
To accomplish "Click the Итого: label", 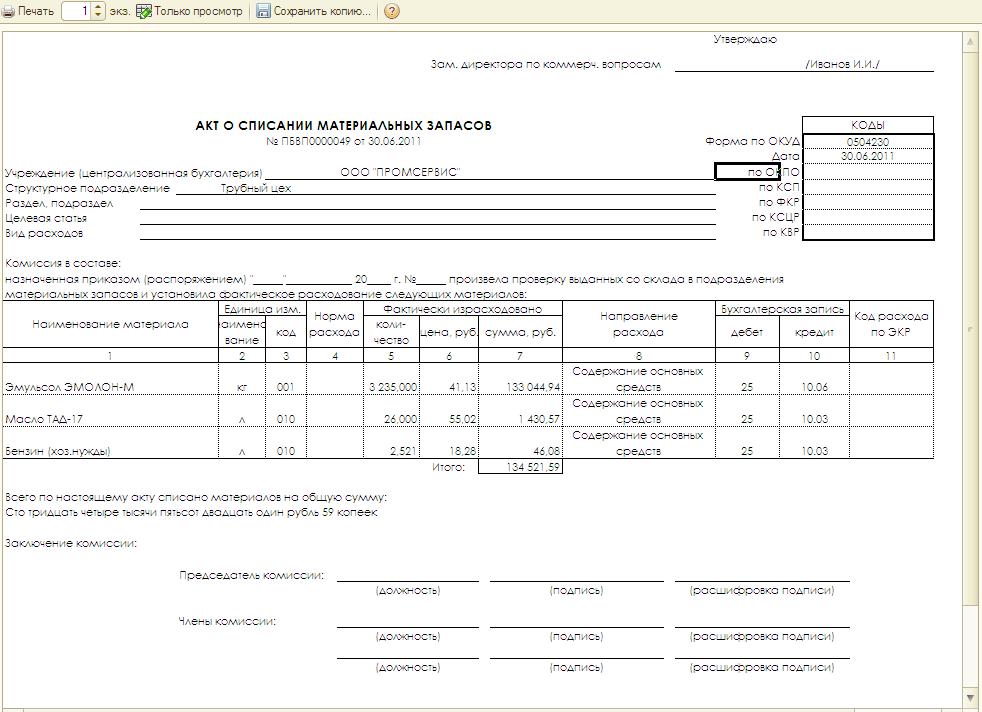I will click(448, 467).
